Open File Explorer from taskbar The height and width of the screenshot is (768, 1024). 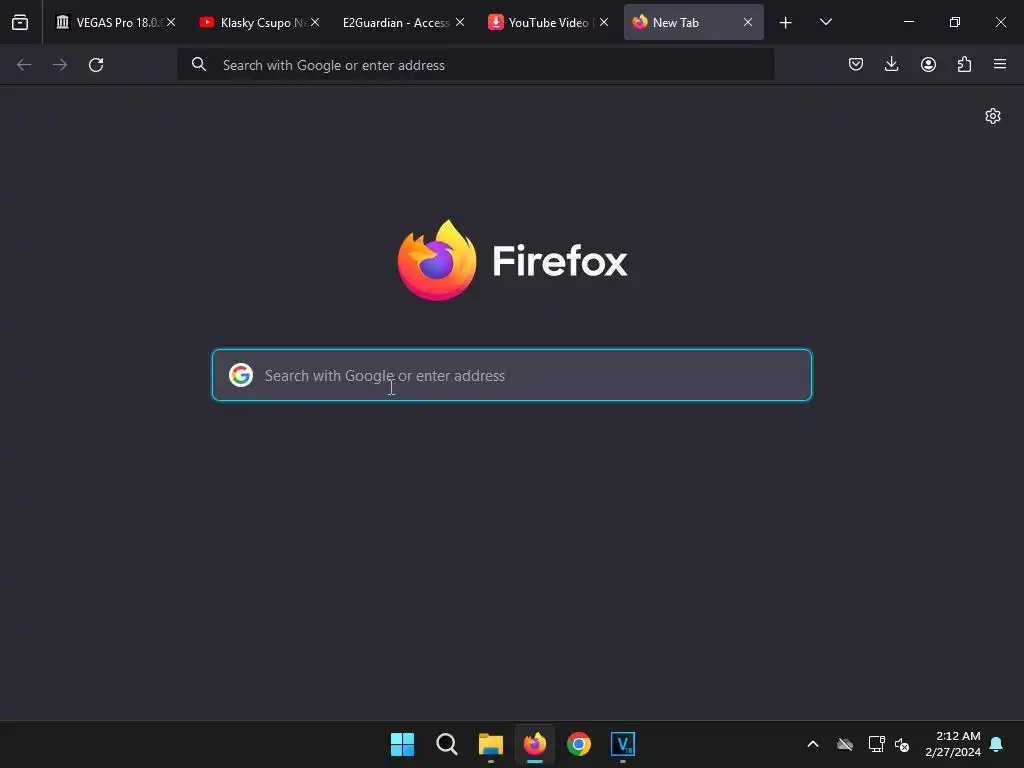pos(491,744)
